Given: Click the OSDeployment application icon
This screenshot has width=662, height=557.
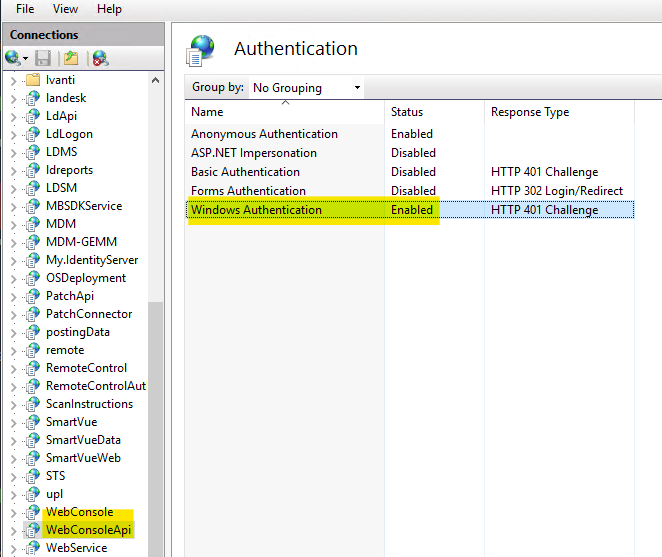Looking at the screenshot, I should tap(33, 278).
